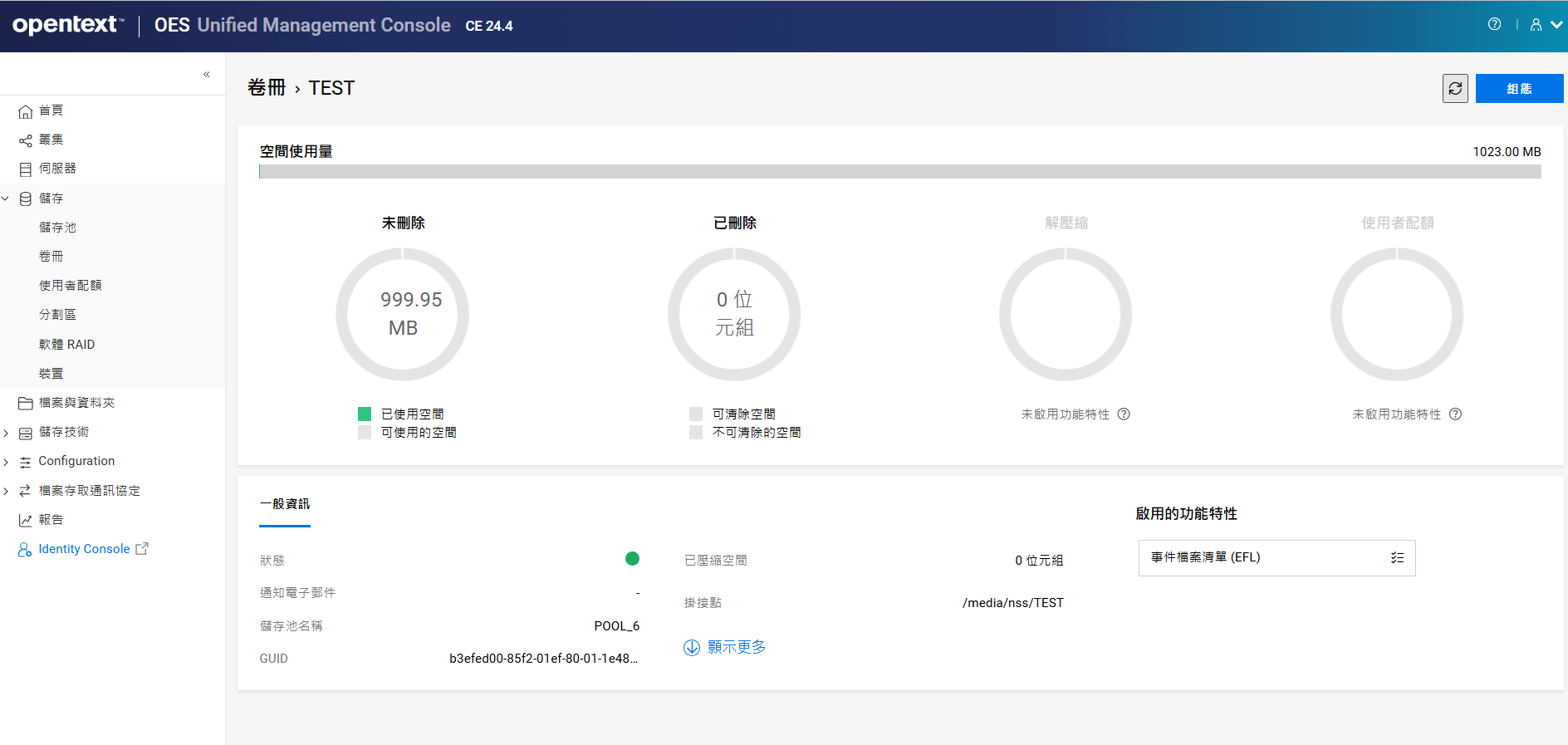Collapse the left sidebar with double chevron

[206, 75]
